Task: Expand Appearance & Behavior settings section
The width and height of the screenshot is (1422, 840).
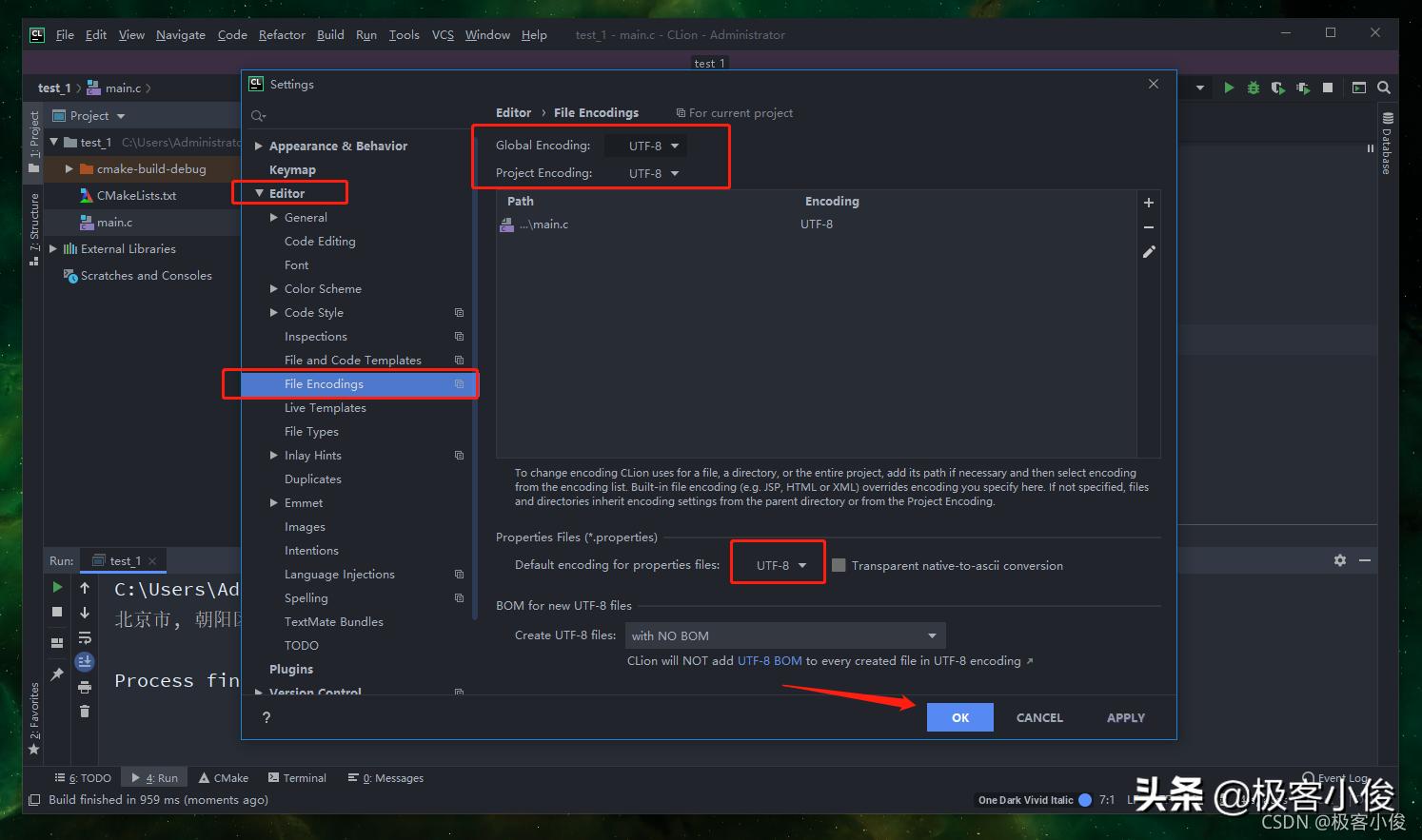Action: [259, 146]
